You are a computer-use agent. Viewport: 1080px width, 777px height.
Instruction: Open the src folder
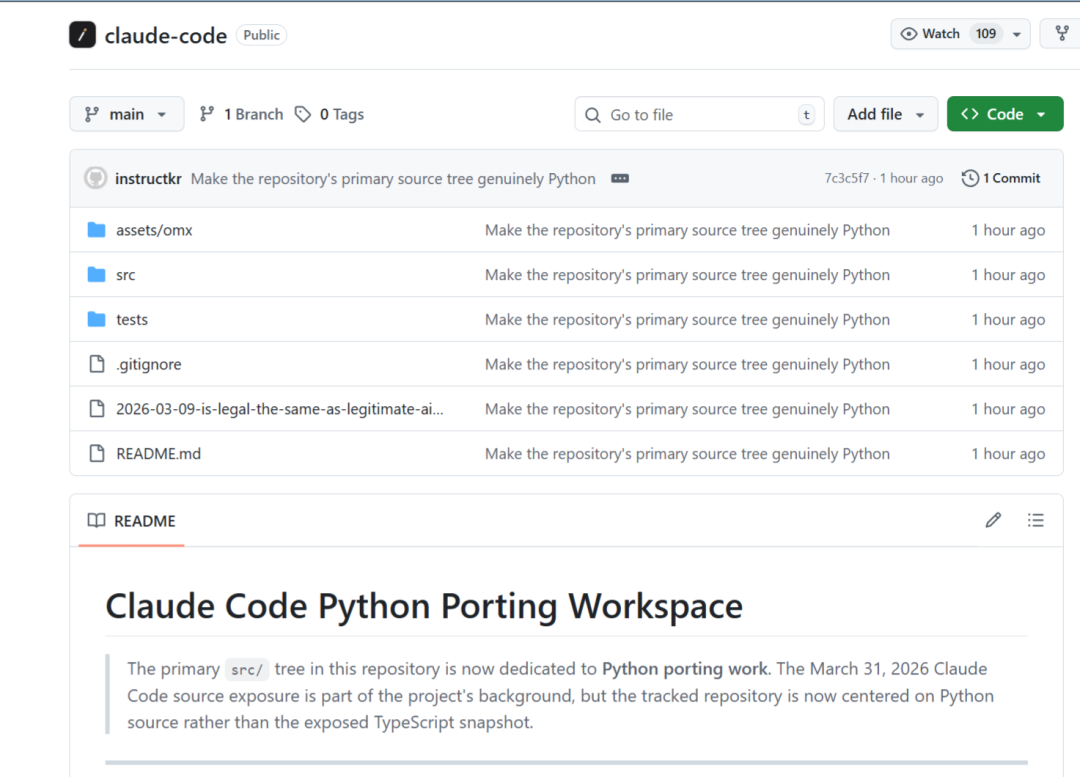tap(125, 275)
